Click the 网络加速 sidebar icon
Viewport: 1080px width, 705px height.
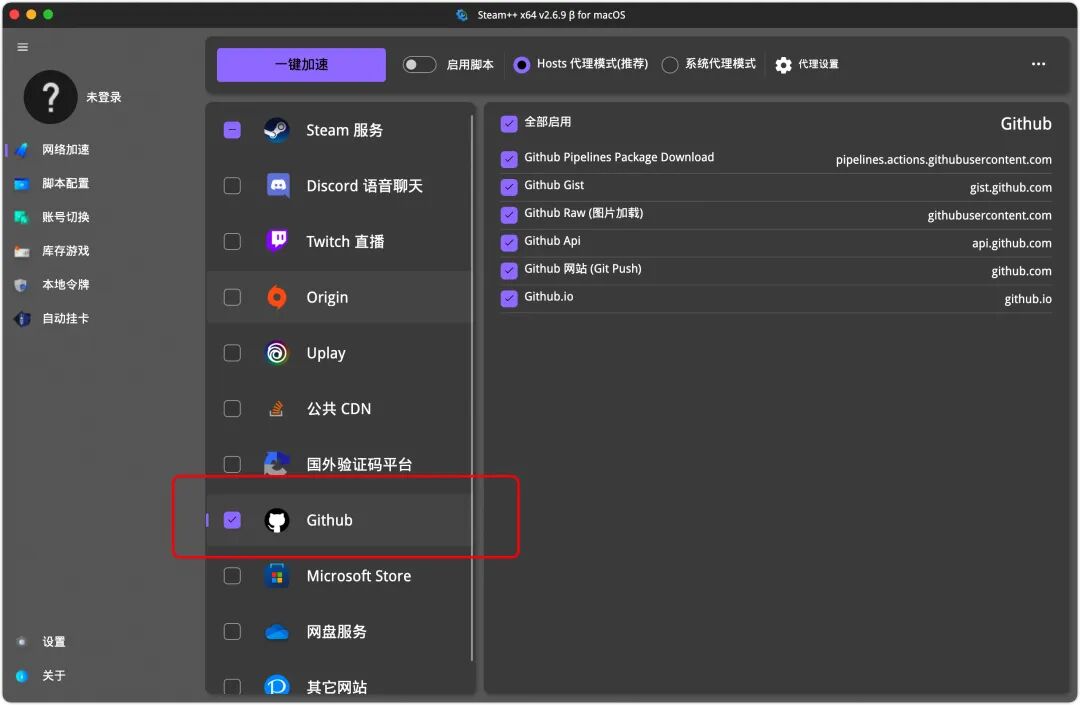pos(22,149)
